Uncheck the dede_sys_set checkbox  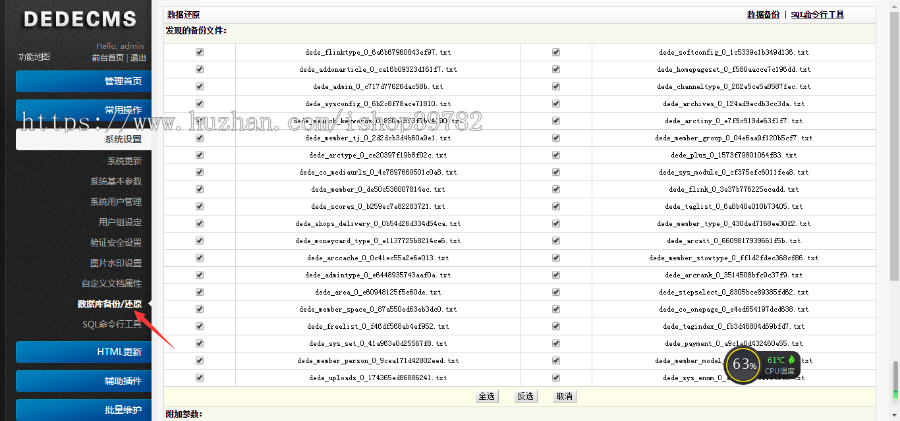click(199, 343)
